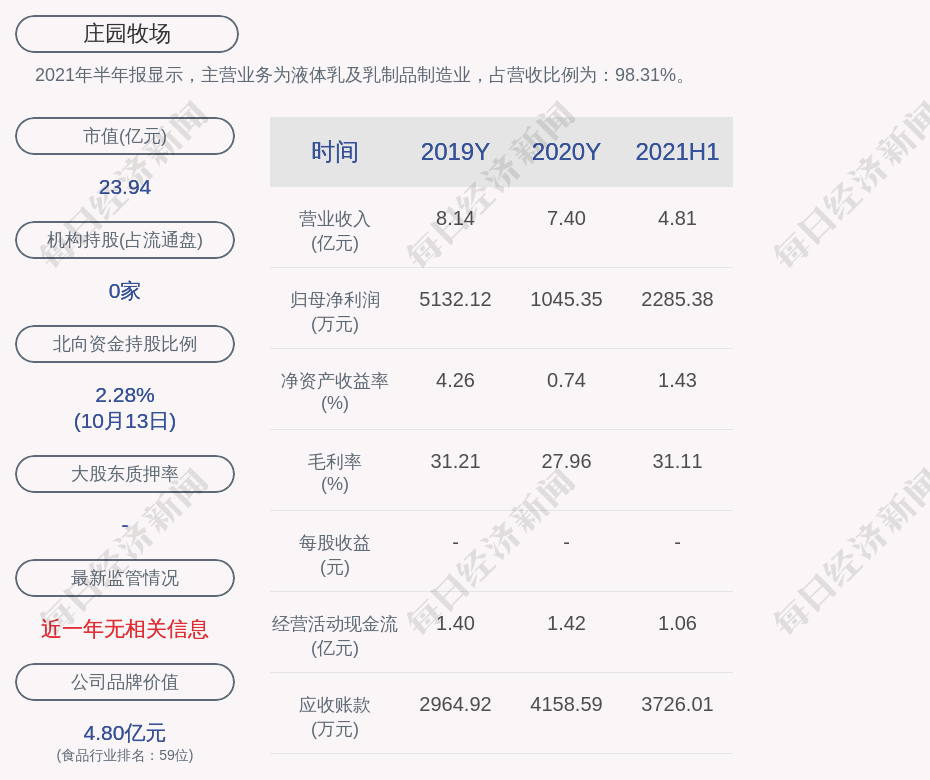Click receivables value 2964.92
Screen dimensions: 930x780
(x=455, y=705)
